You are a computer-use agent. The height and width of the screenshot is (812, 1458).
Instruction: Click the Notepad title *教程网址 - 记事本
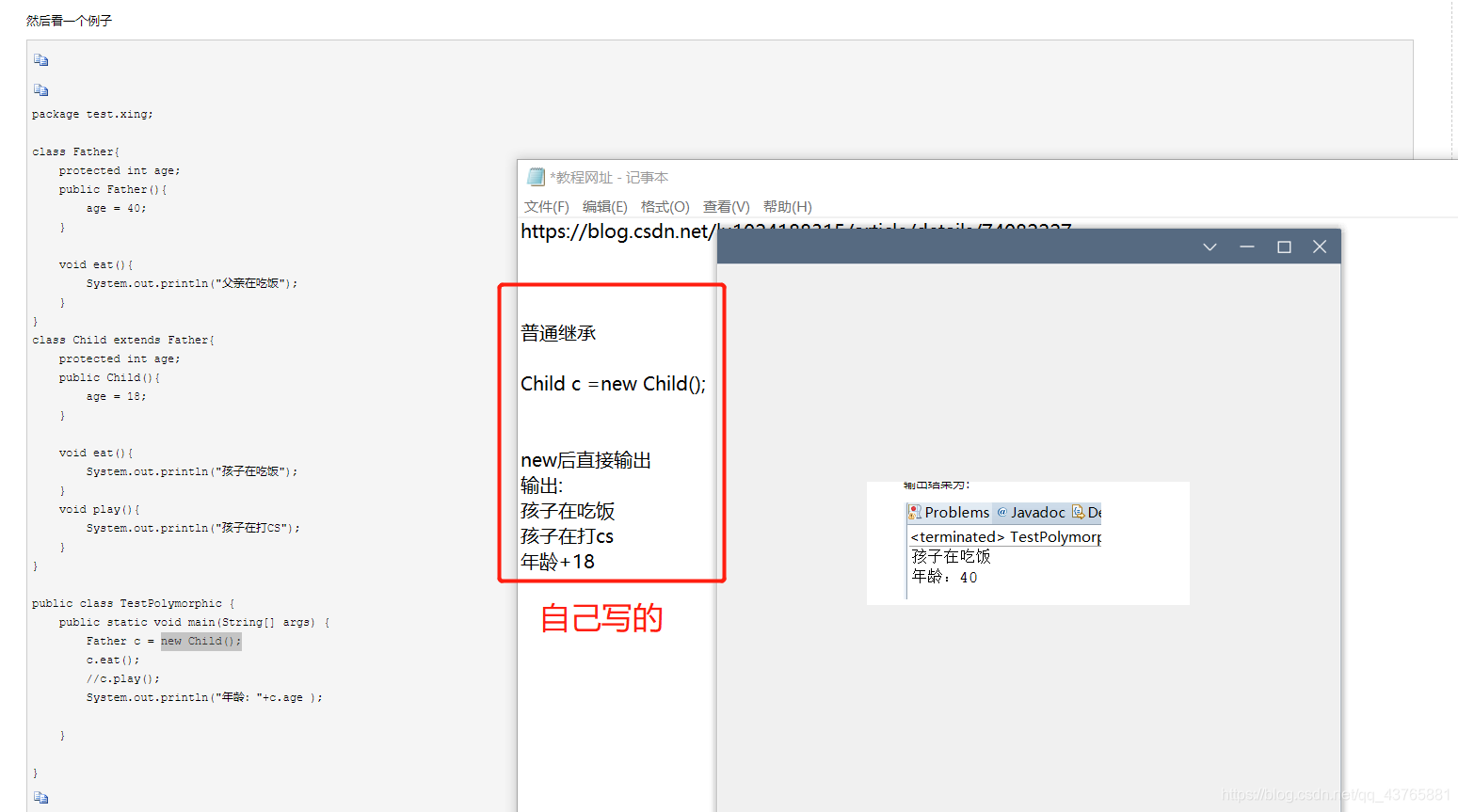pyautogui.click(x=609, y=177)
